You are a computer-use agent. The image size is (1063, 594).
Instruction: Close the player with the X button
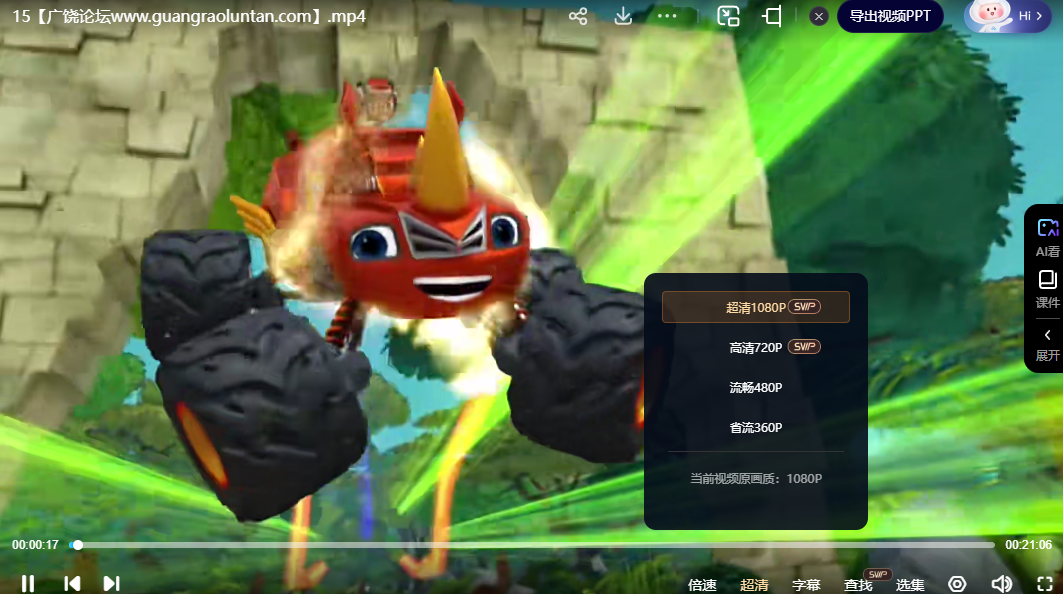click(x=819, y=16)
